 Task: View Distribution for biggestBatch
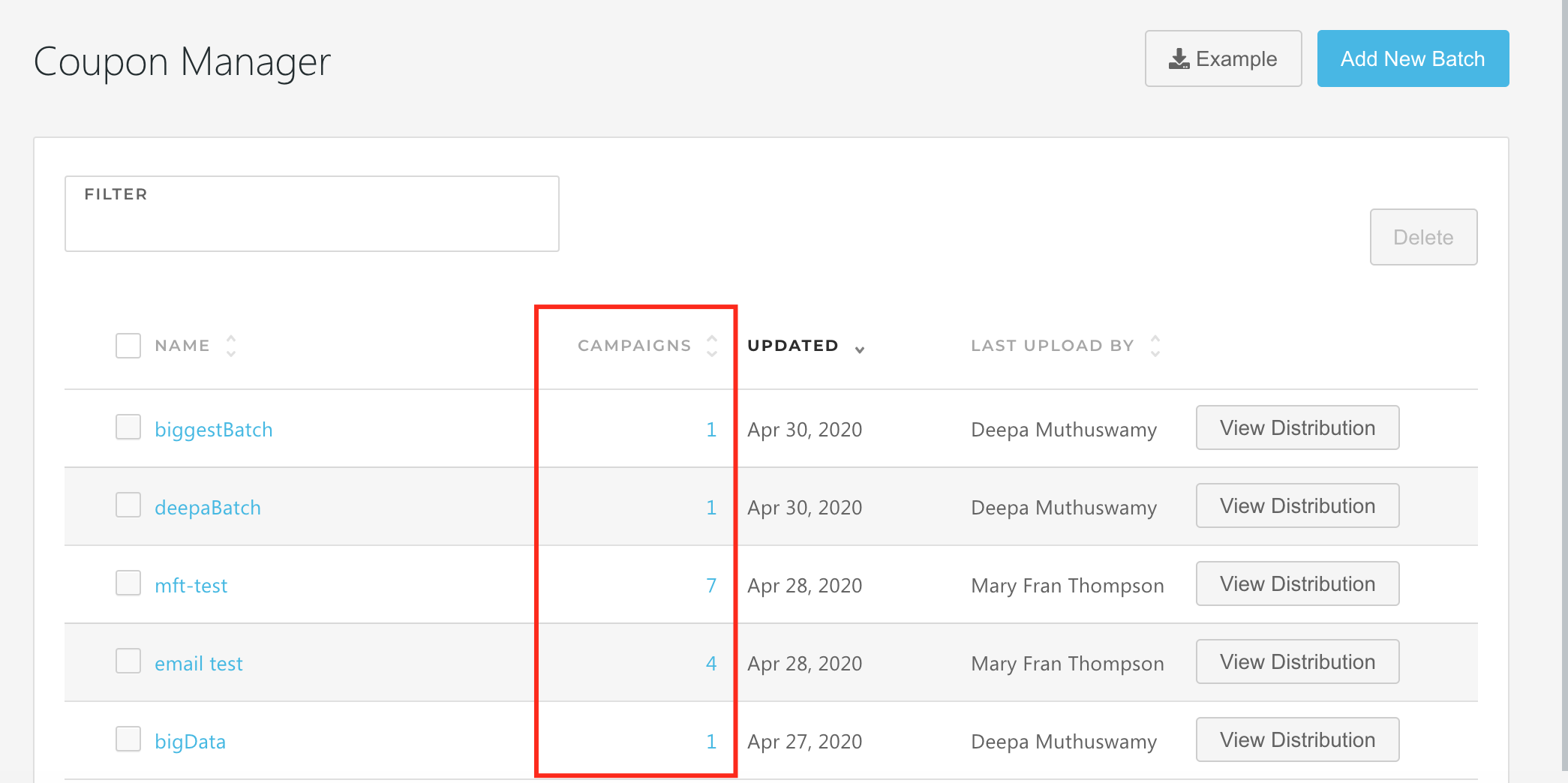click(x=1296, y=427)
